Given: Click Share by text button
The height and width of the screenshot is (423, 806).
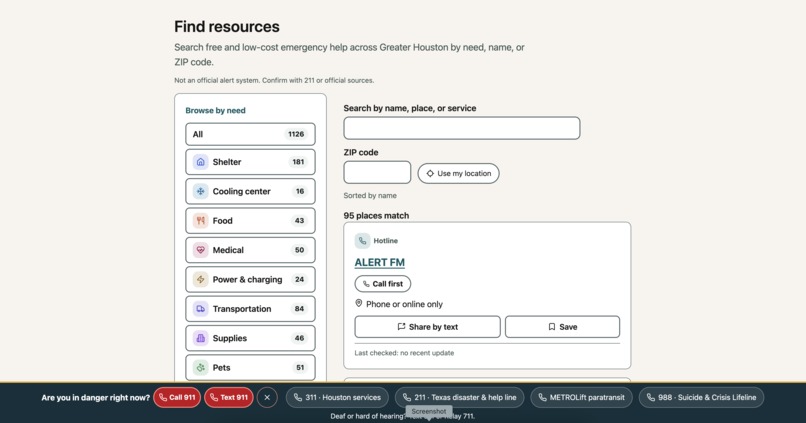Looking at the screenshot, I should (x=427, y=326).
